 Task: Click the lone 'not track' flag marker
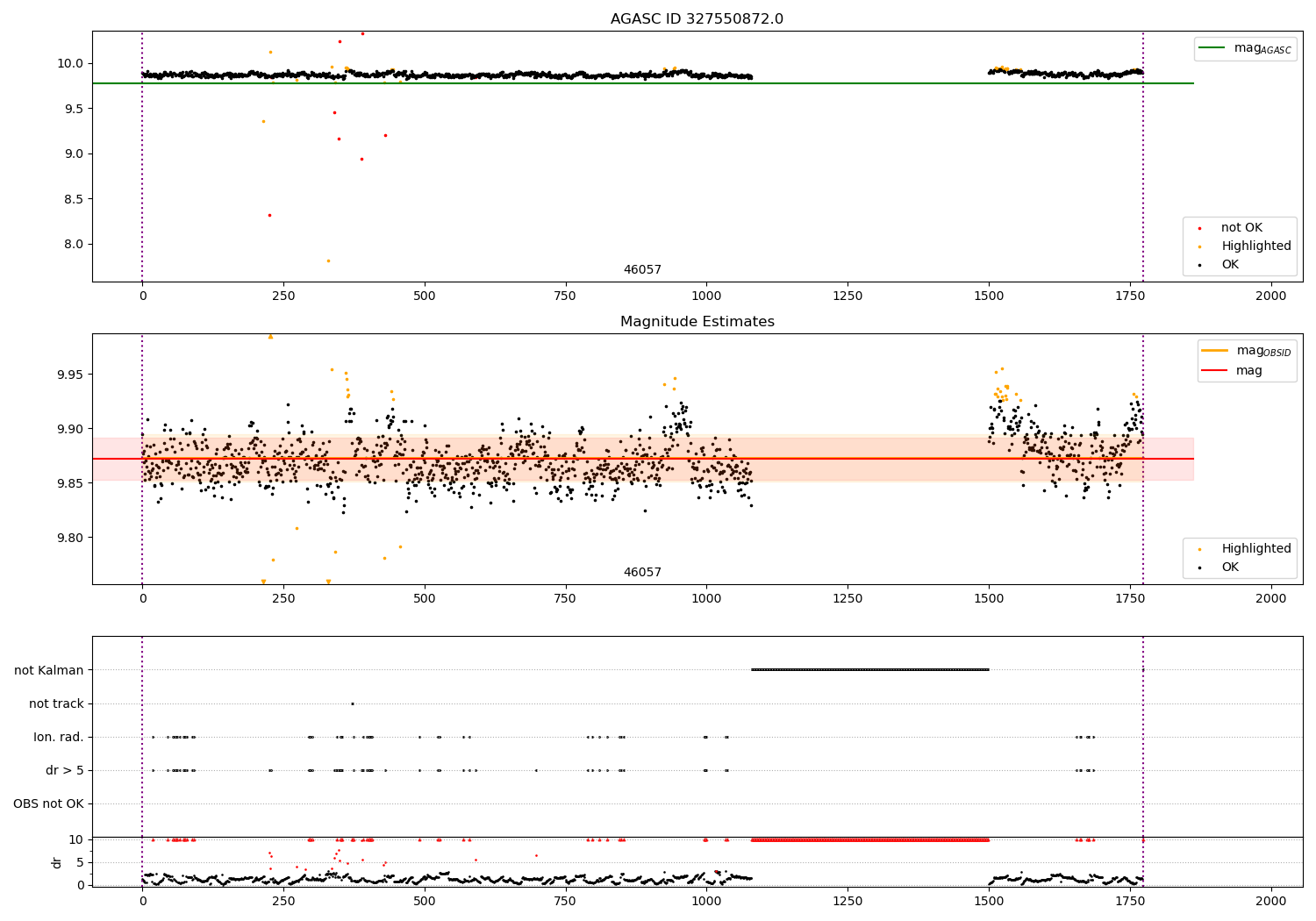coord(352,703)
